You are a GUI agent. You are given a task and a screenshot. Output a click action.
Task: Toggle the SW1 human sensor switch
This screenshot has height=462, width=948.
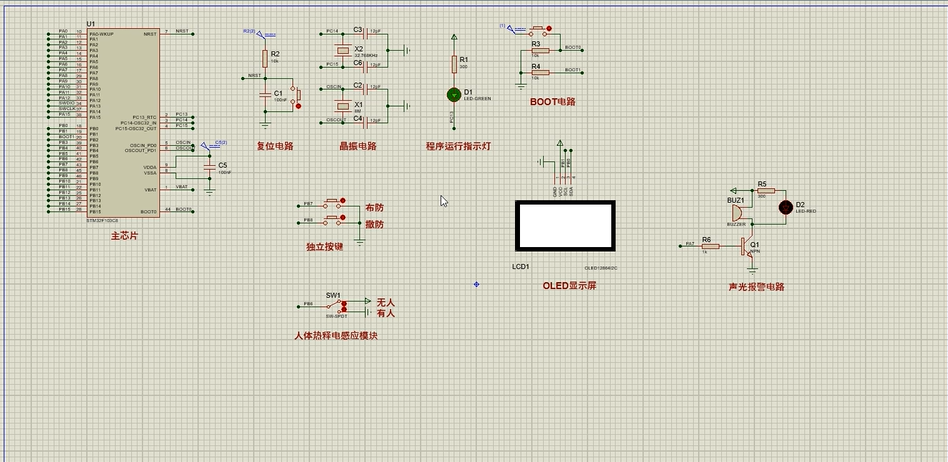tap(334, 305)
